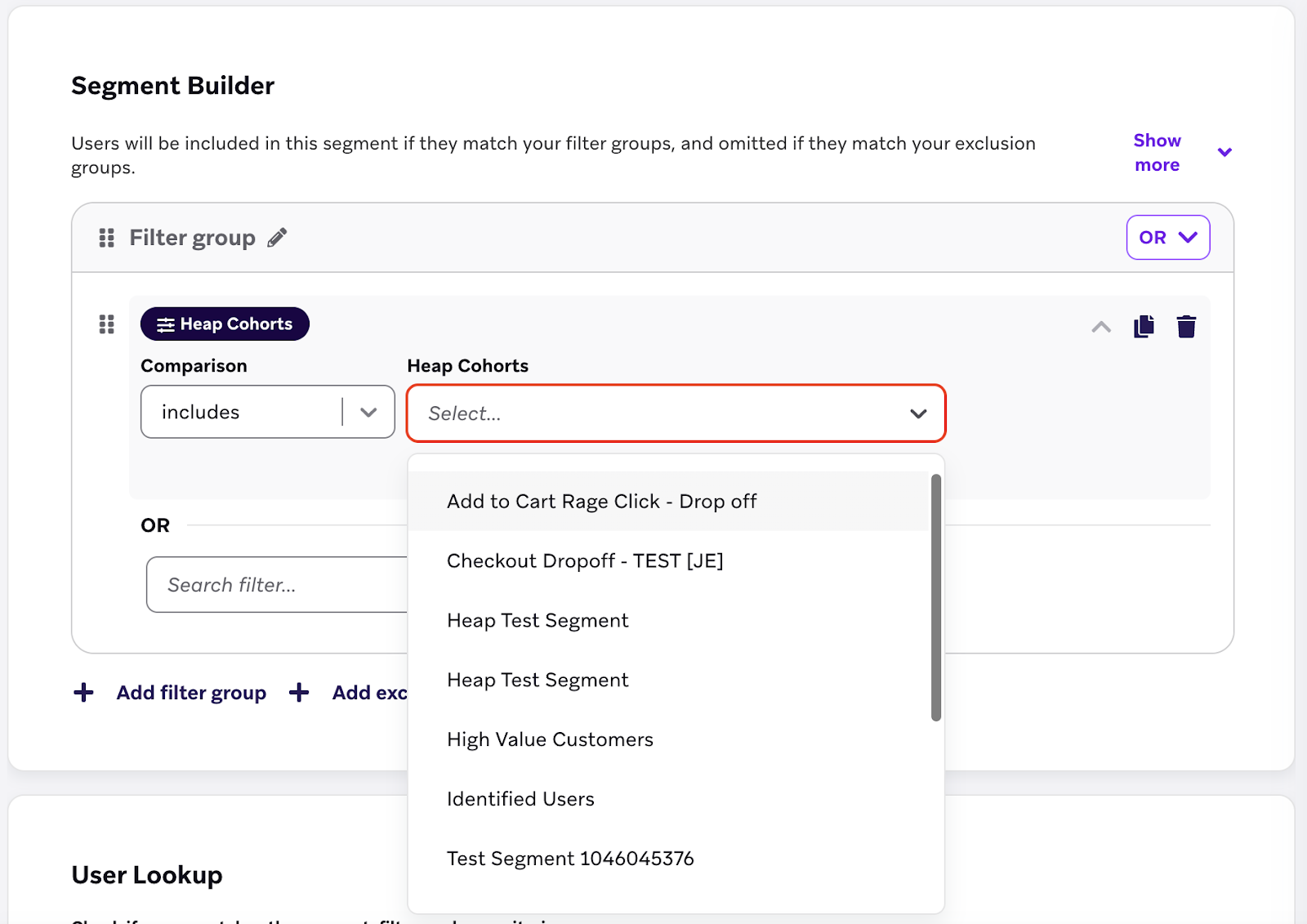
Task: Collapse the Heap Cohorts filter row
Action: [1101, 327]
